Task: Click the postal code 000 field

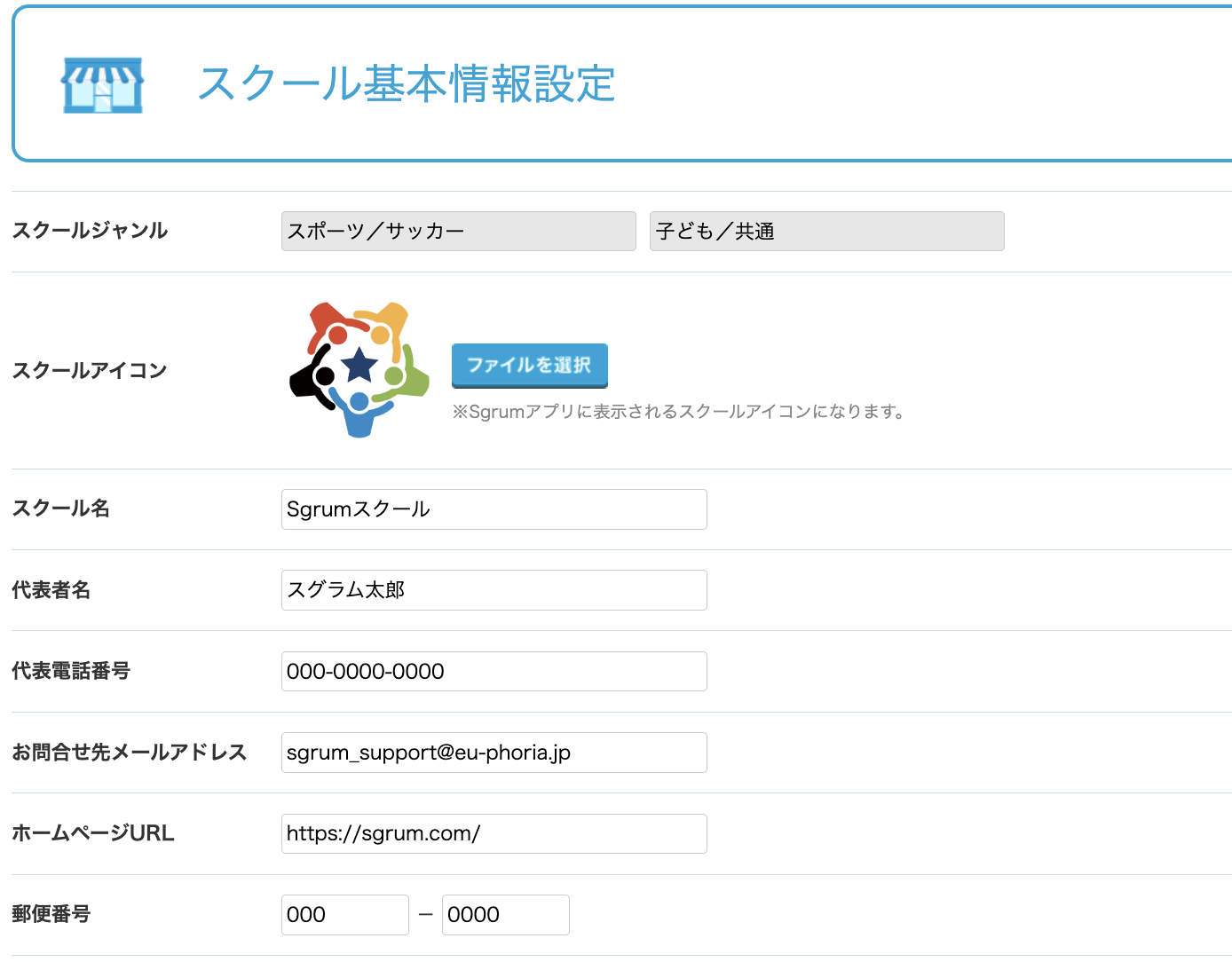Action: 345,915
